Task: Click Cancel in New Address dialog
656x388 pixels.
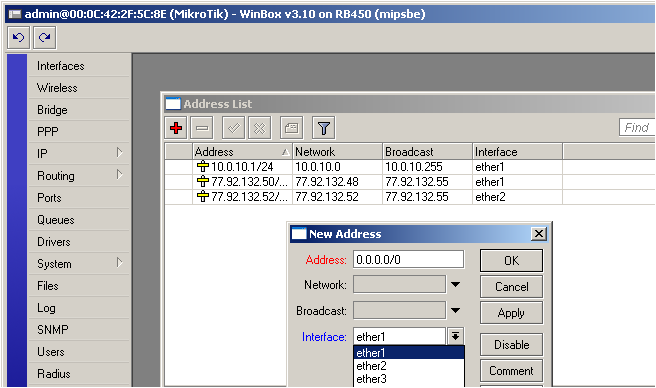Action: pyautogui.click(x=511, y=287)
